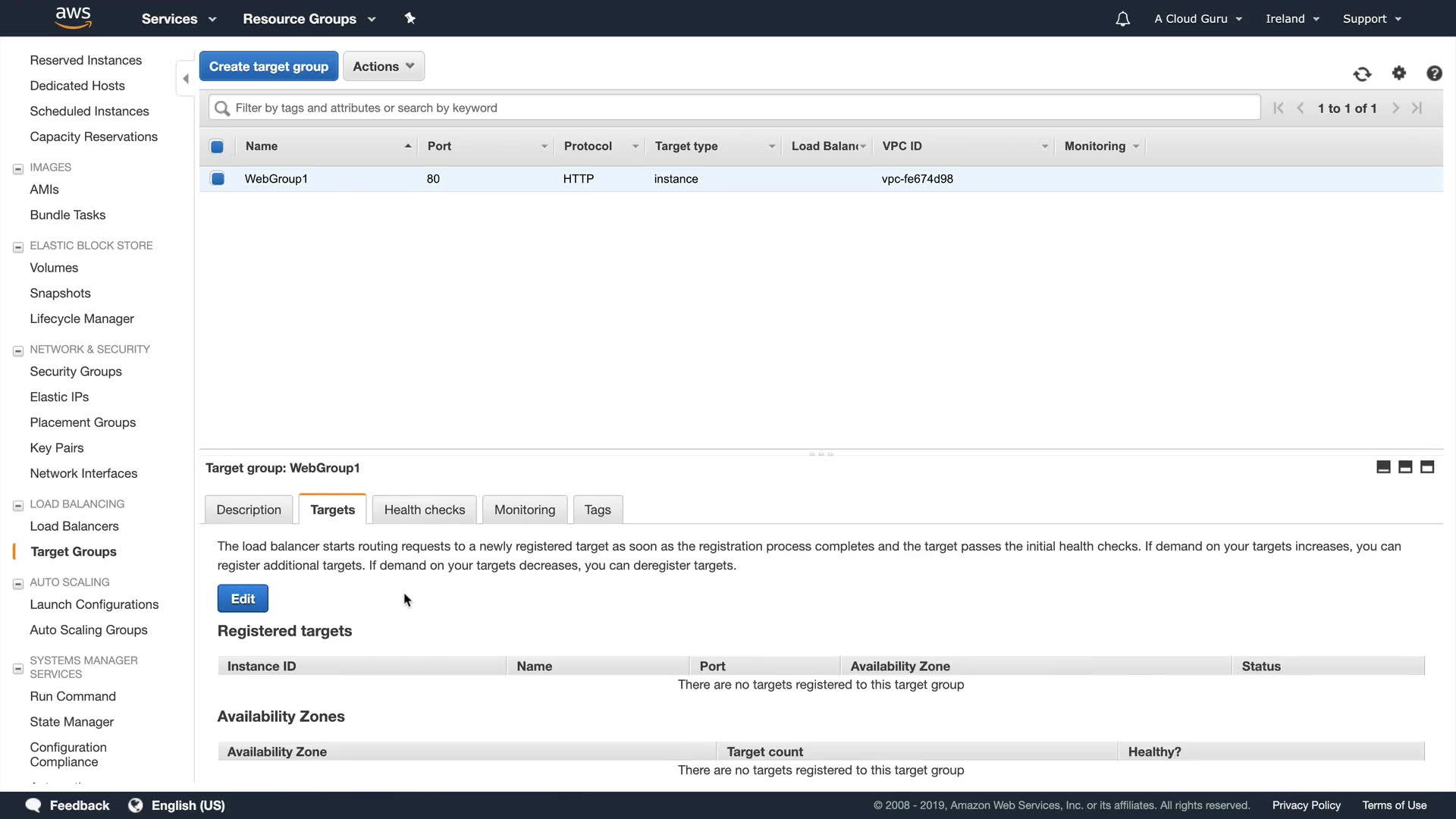This screenshot has height=819, width=1456.
Task: Click the help question mark icon
Action: coord(1433,73)
